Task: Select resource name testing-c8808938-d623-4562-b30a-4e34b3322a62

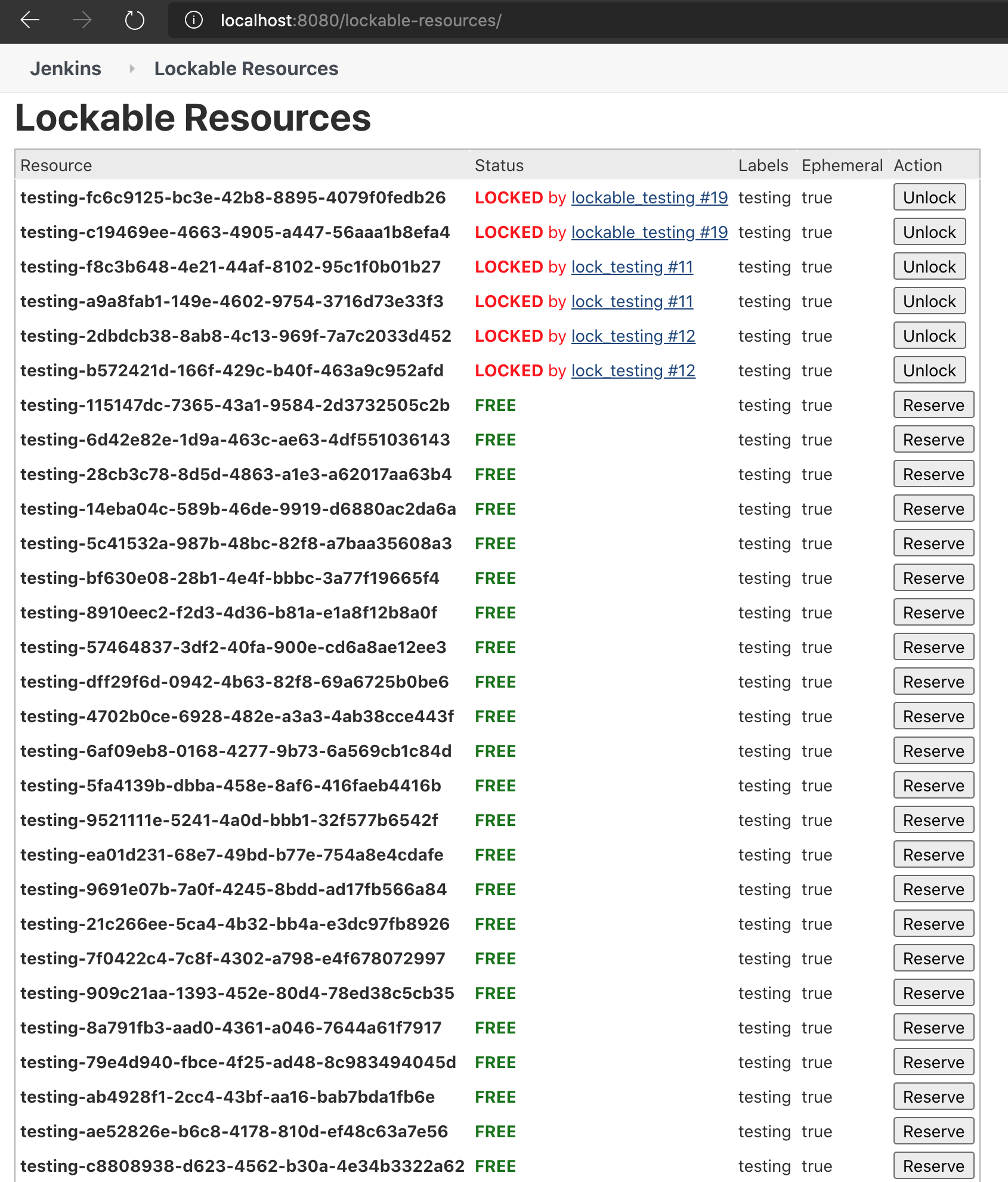Action: point(242,1166)
